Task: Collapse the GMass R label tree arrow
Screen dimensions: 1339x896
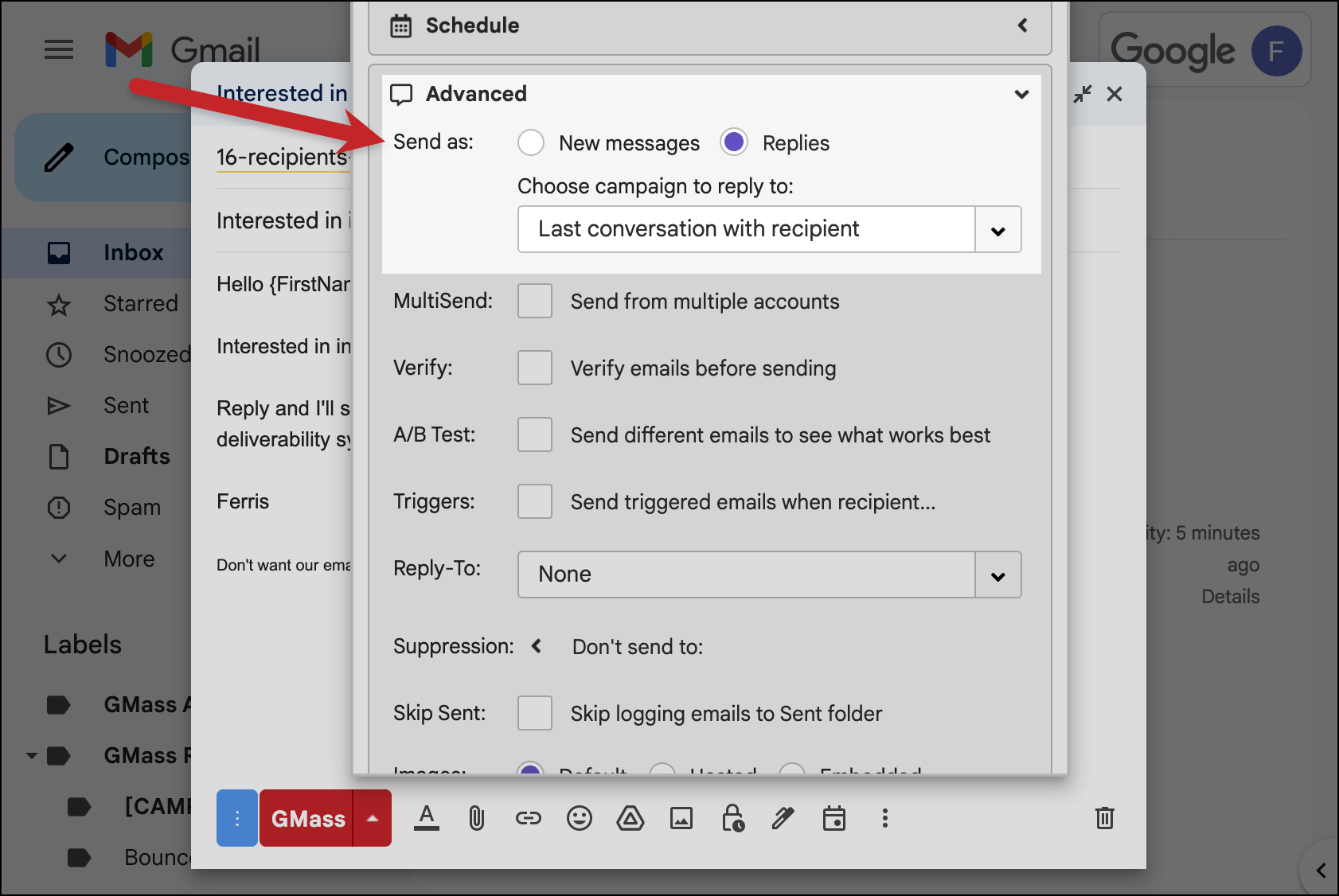Action: pos(32,756)
